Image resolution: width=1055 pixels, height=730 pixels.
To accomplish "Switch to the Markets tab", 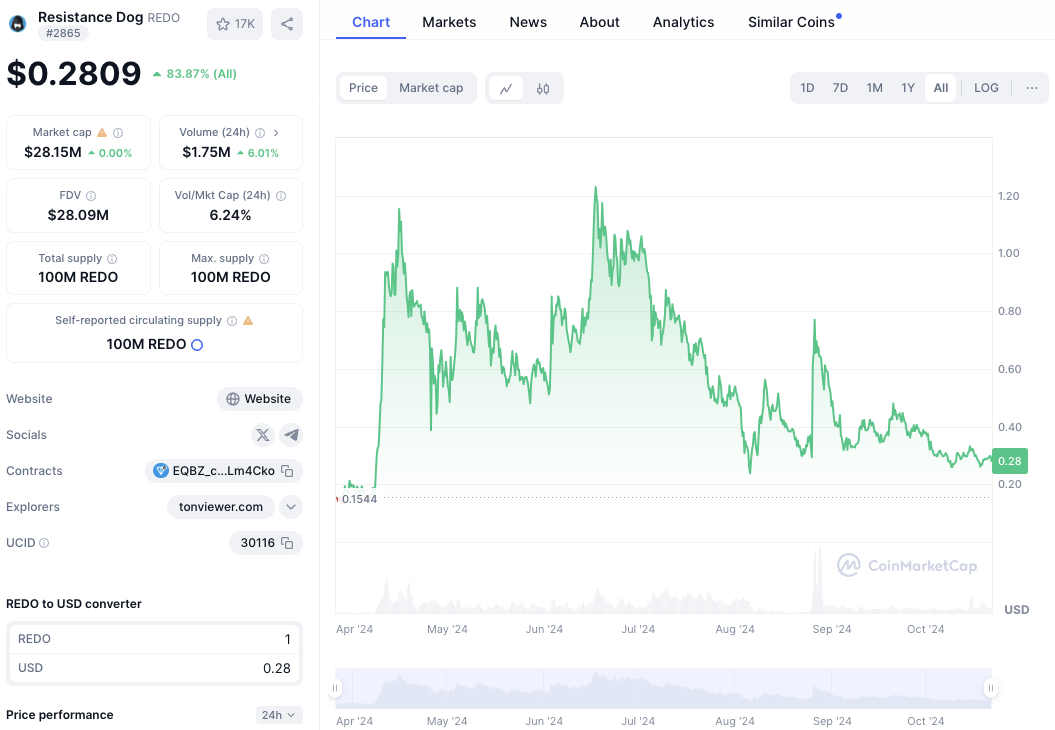I will 449,22.
